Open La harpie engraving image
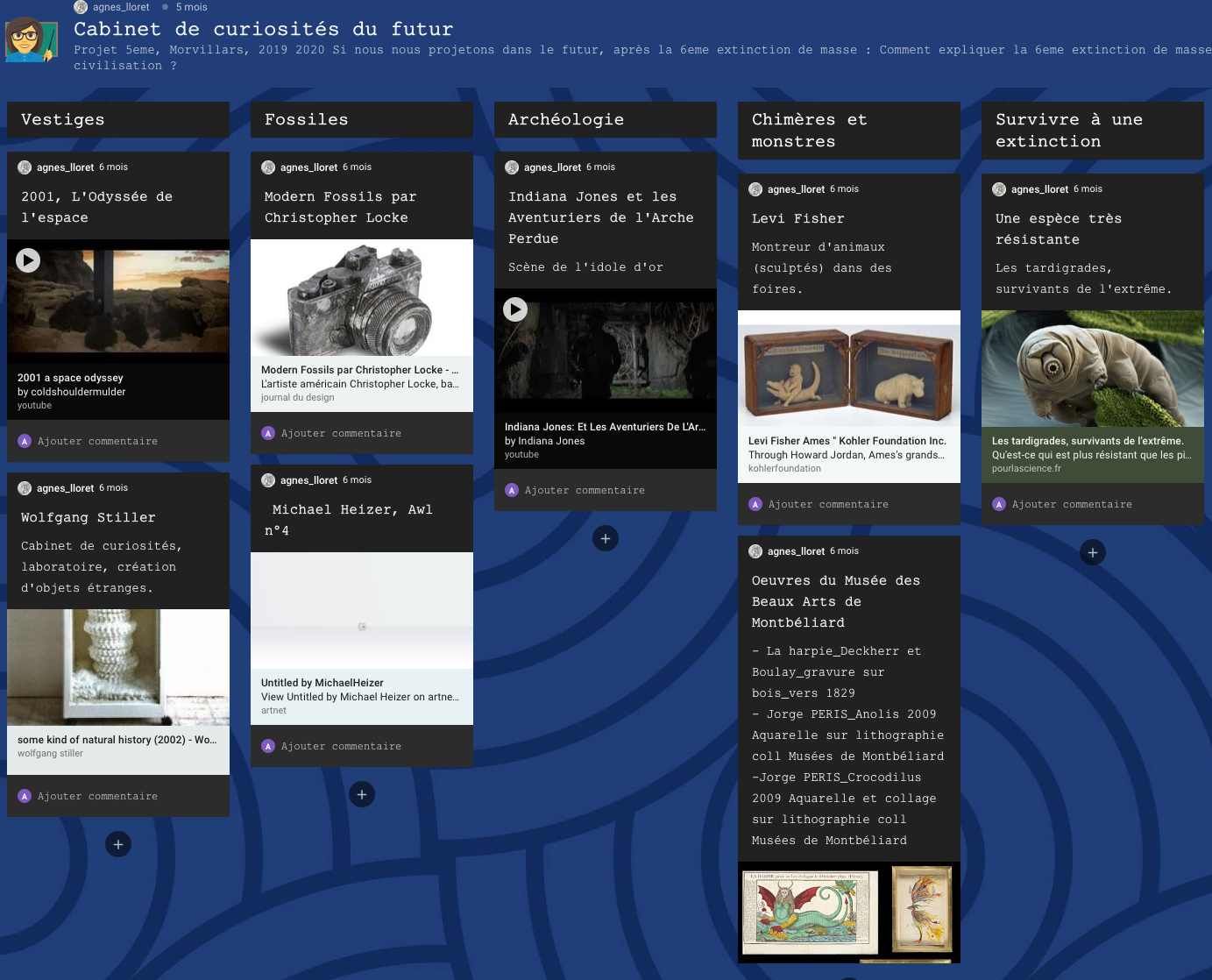The image size is (1212, 980). click(811, 913)
